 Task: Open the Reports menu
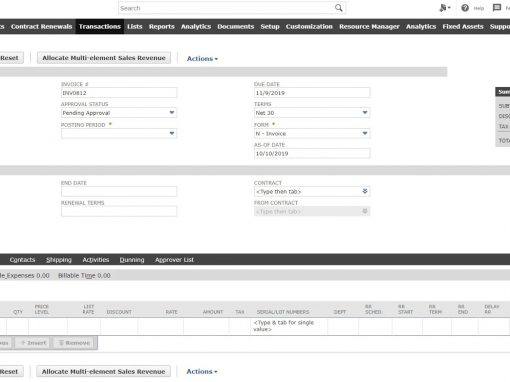tap(162, 26)
